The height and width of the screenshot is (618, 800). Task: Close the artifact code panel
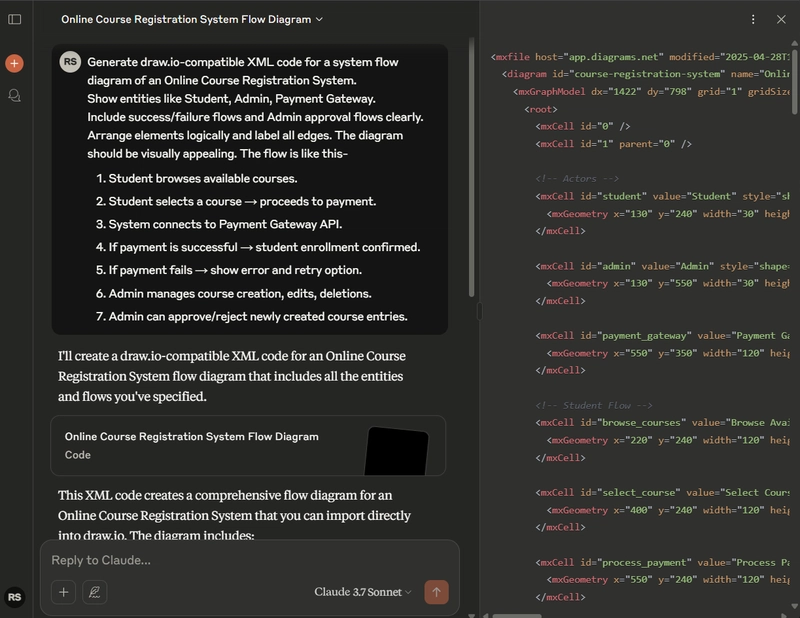point(781,19)
